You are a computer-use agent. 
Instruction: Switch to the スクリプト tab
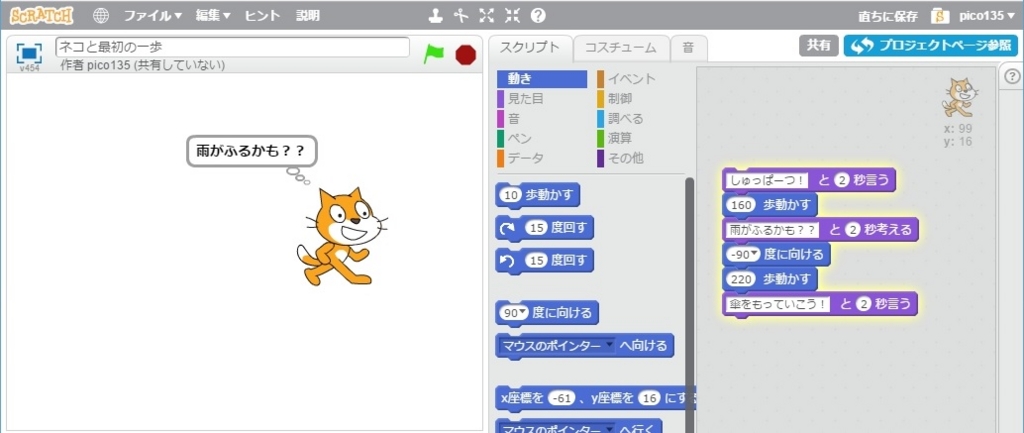(530, 47)
